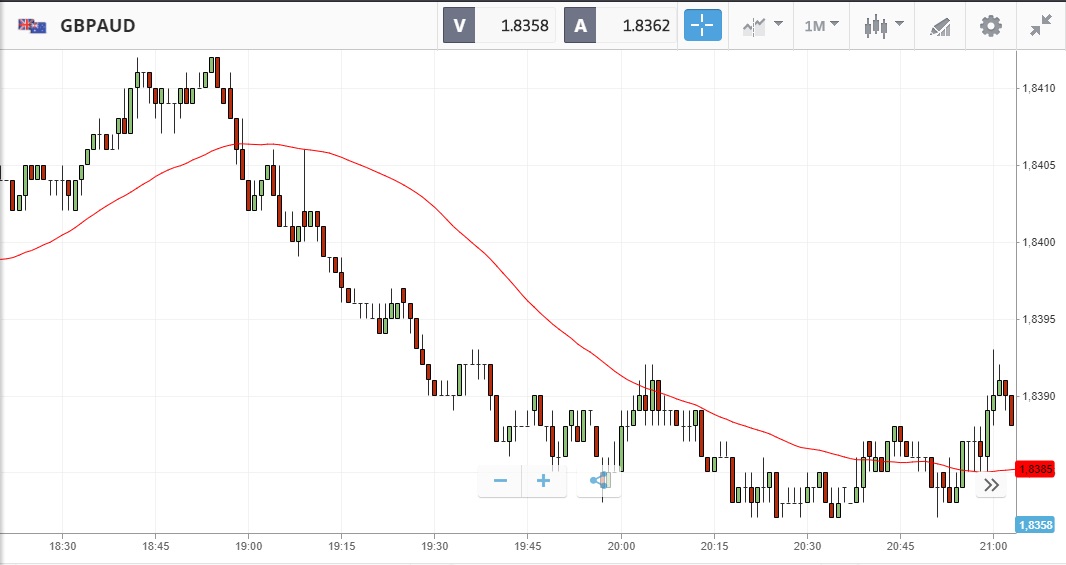This screenshot has width=1066, height=565.
Task: Click the V sell price button
Action: point(499,25)
